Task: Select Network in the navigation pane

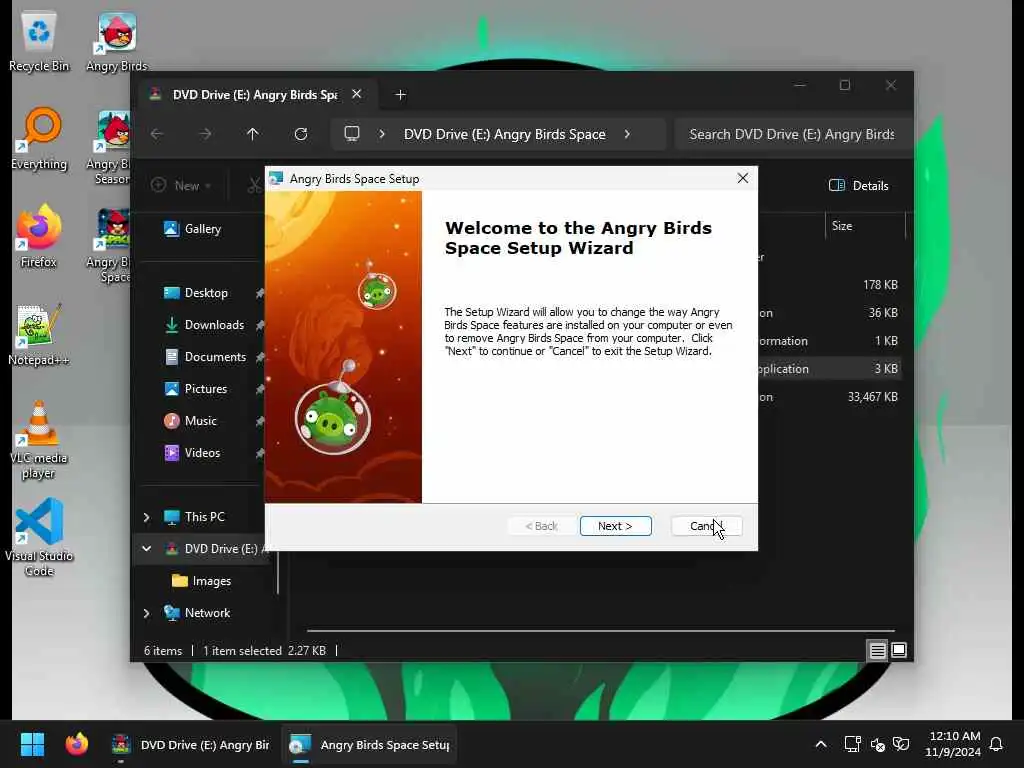Action: pos(197,613)
